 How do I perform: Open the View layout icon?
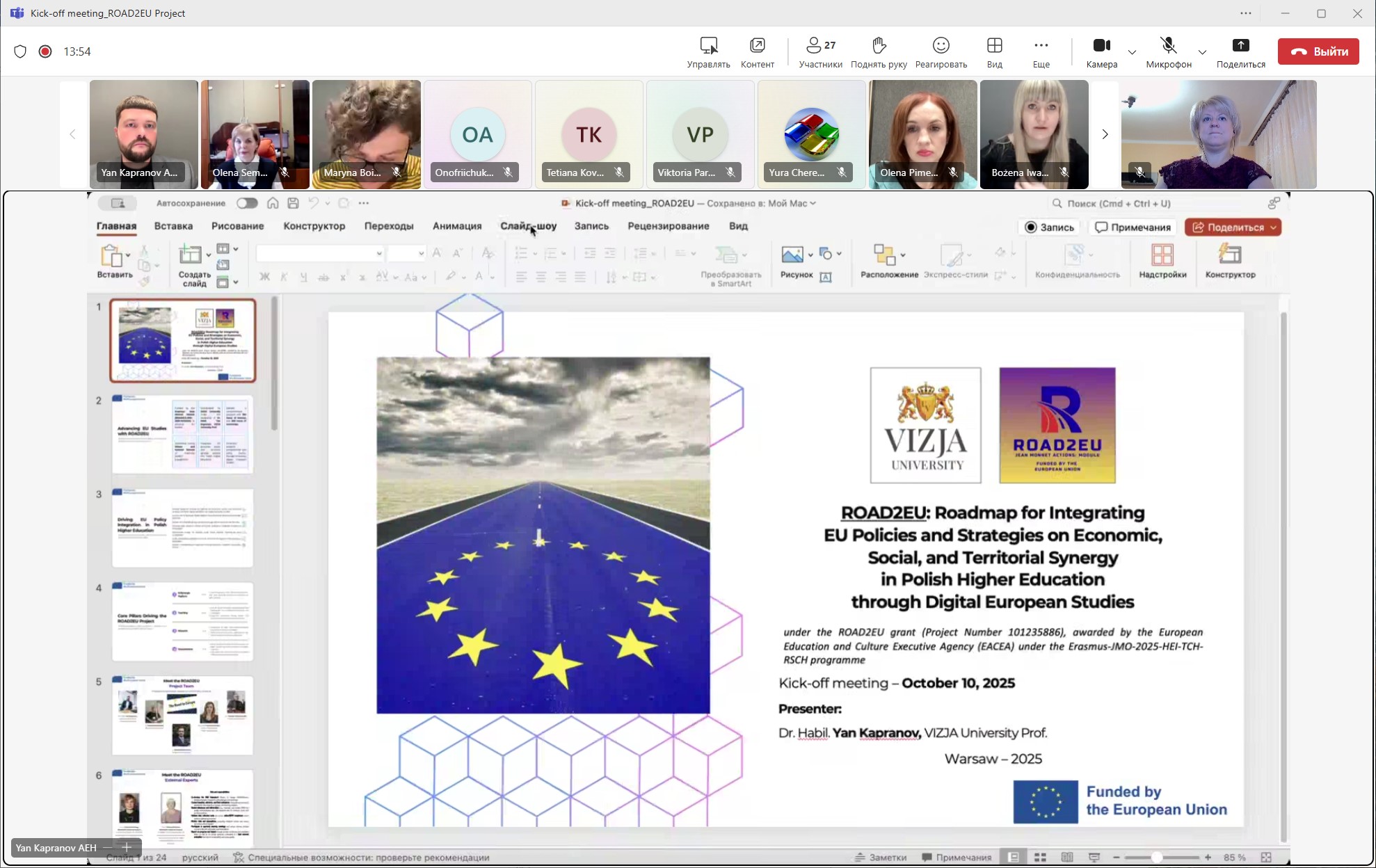[x=994, y=46]
